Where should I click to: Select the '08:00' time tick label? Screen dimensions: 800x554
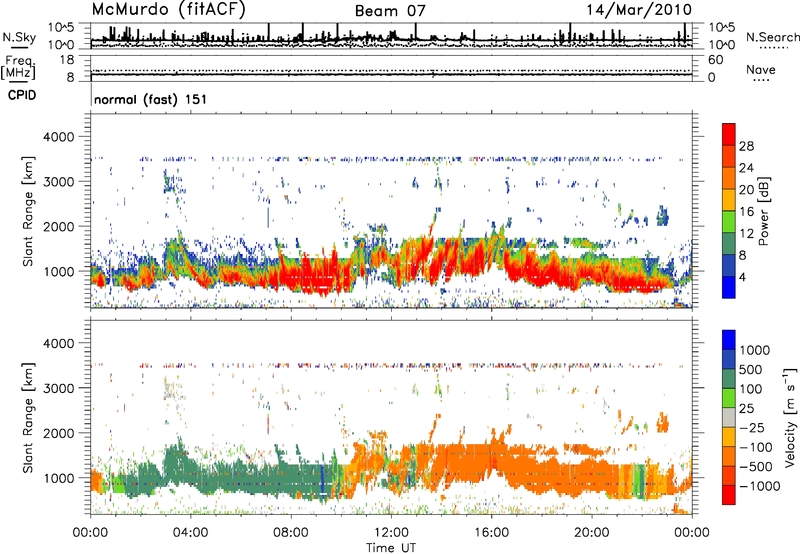tap(291, 533)
